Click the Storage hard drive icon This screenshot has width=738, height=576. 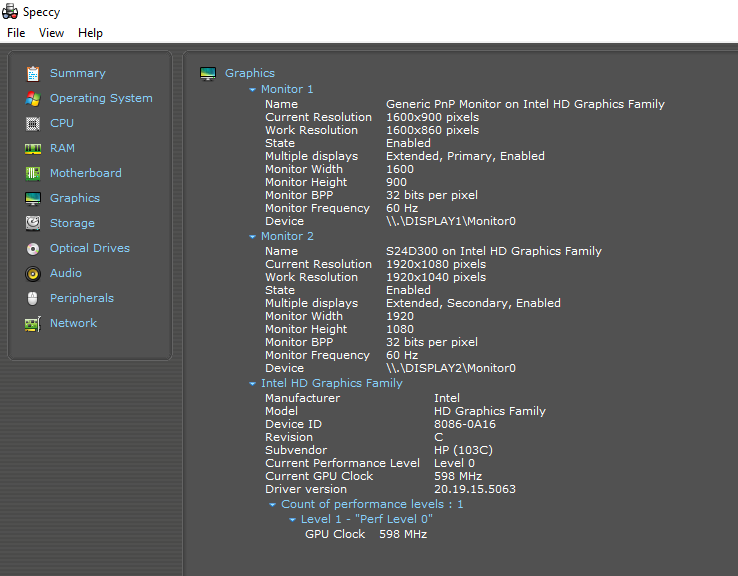33,224
